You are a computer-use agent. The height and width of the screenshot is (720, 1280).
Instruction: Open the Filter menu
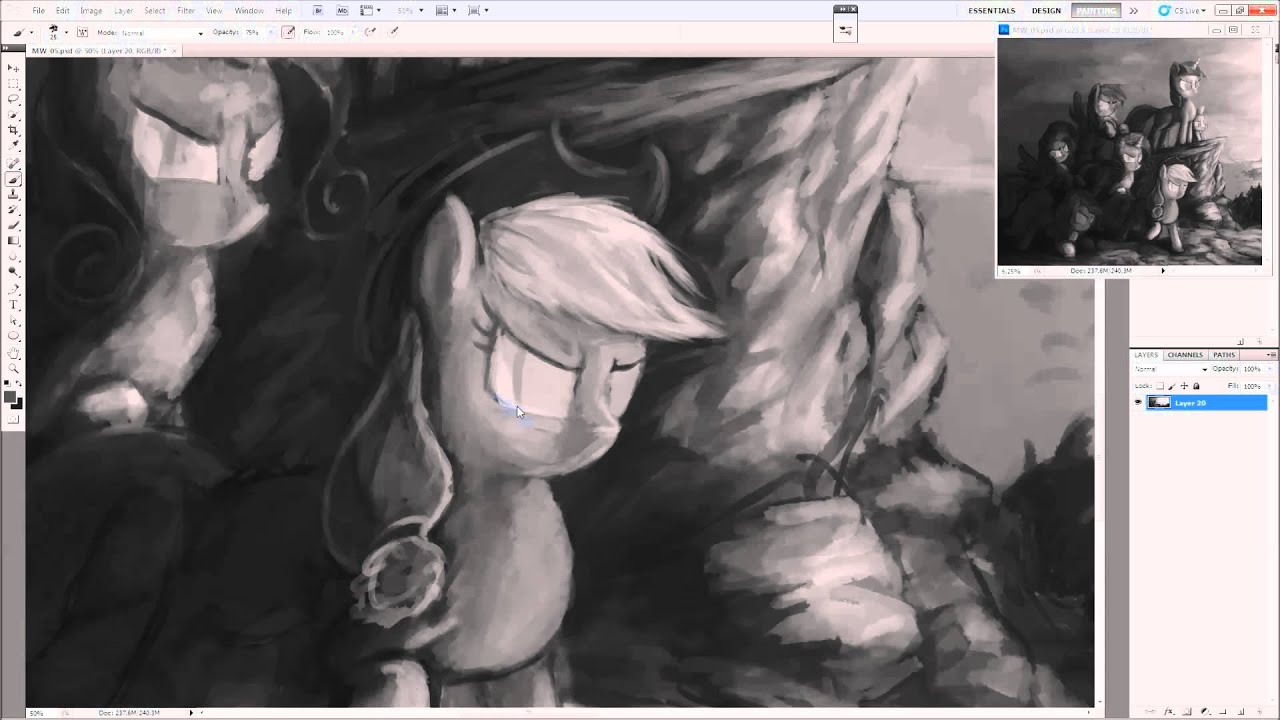[186, 11]
